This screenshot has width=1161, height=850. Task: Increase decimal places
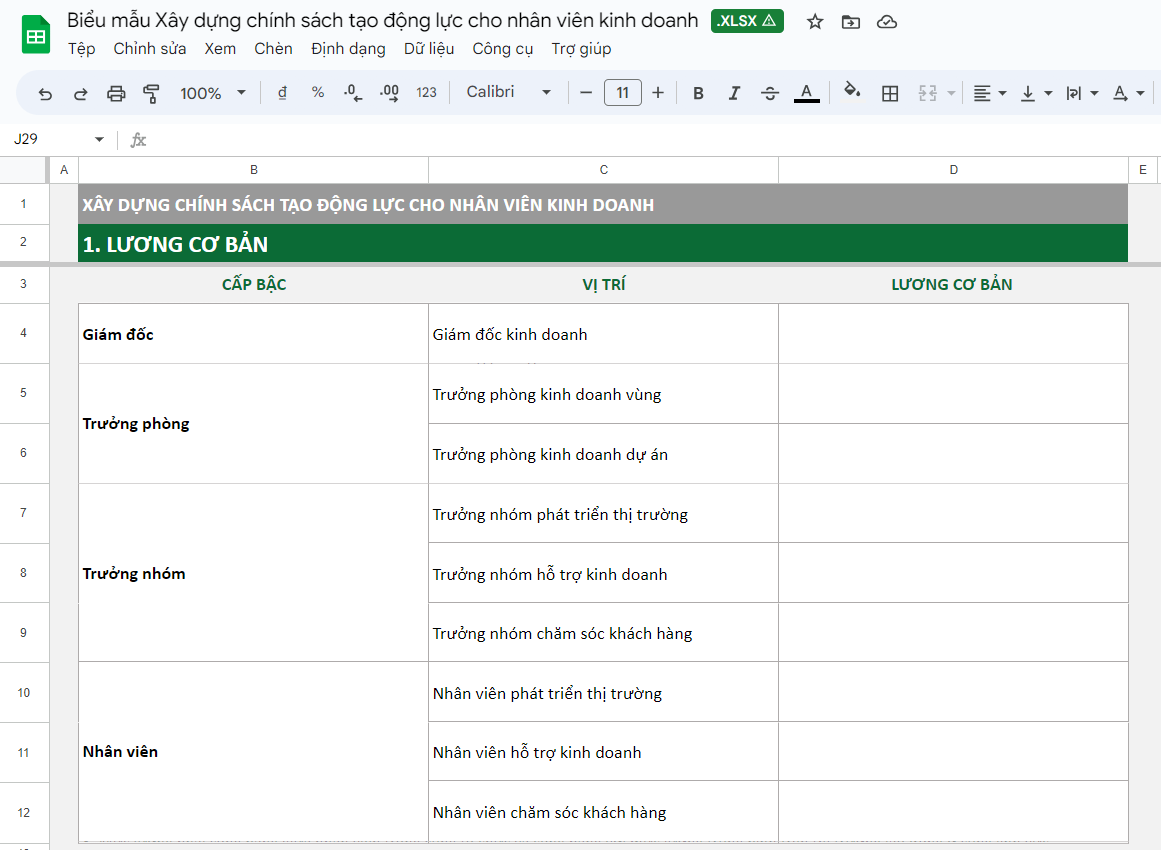click(x=389, y=93)
